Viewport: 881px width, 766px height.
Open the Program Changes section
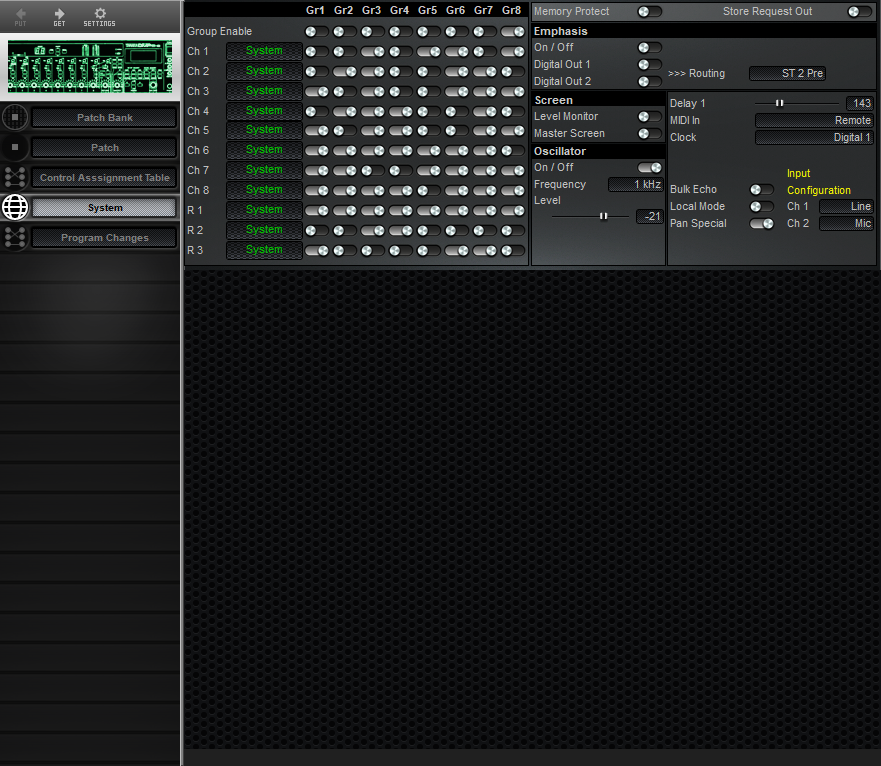[x=103, y=237]
